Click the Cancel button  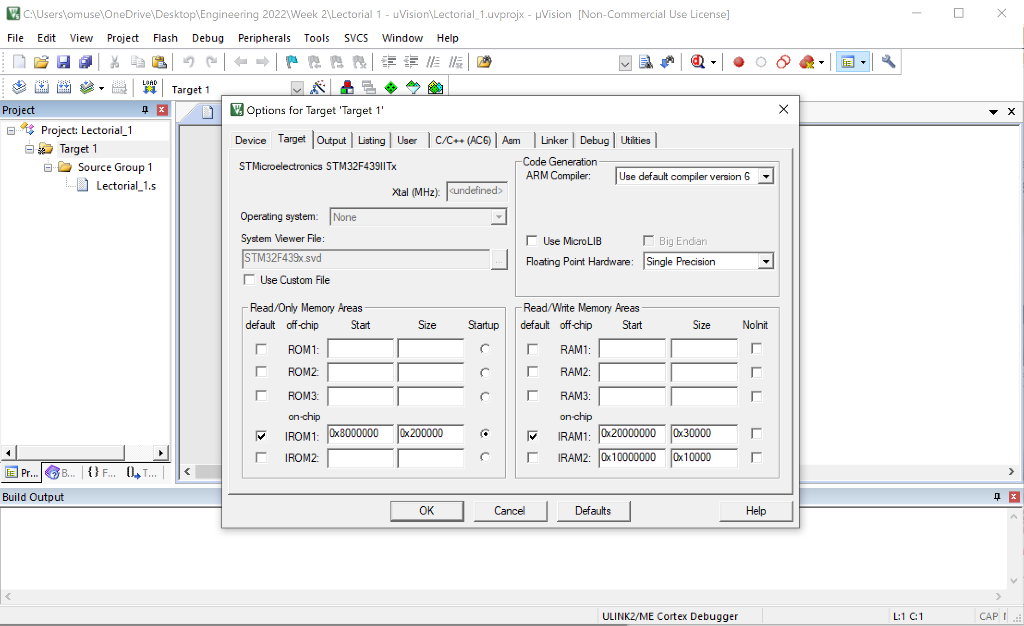[x=509, y=510]
